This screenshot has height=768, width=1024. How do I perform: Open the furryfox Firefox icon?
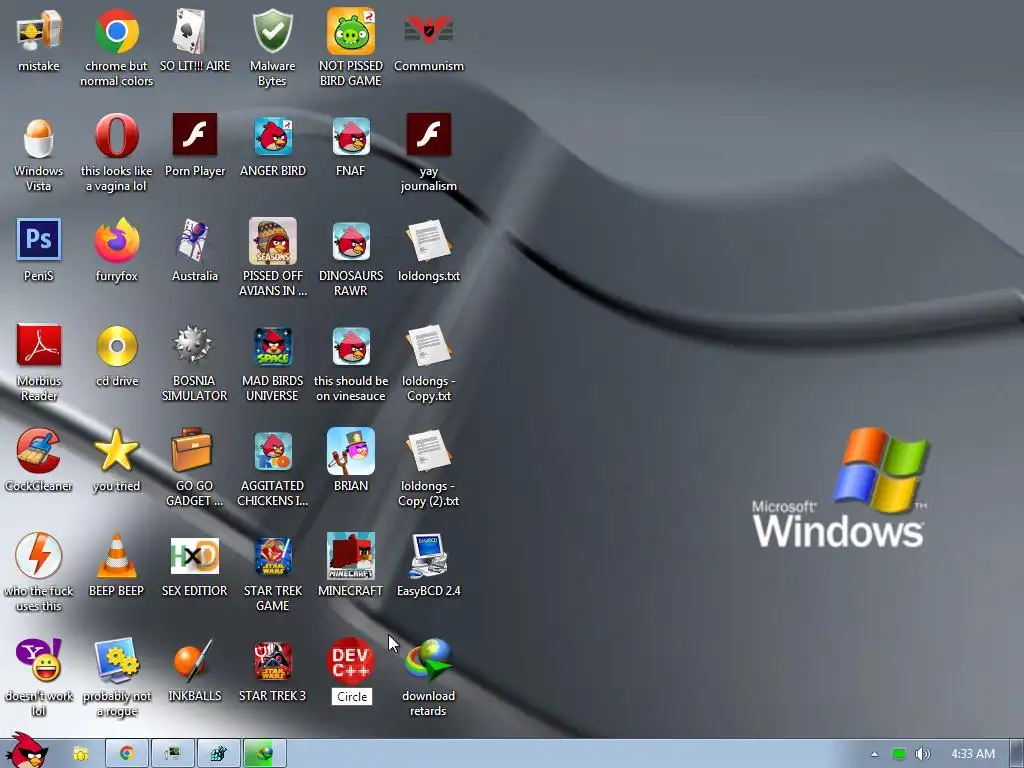pyautogui.click(x=116, y=241)
